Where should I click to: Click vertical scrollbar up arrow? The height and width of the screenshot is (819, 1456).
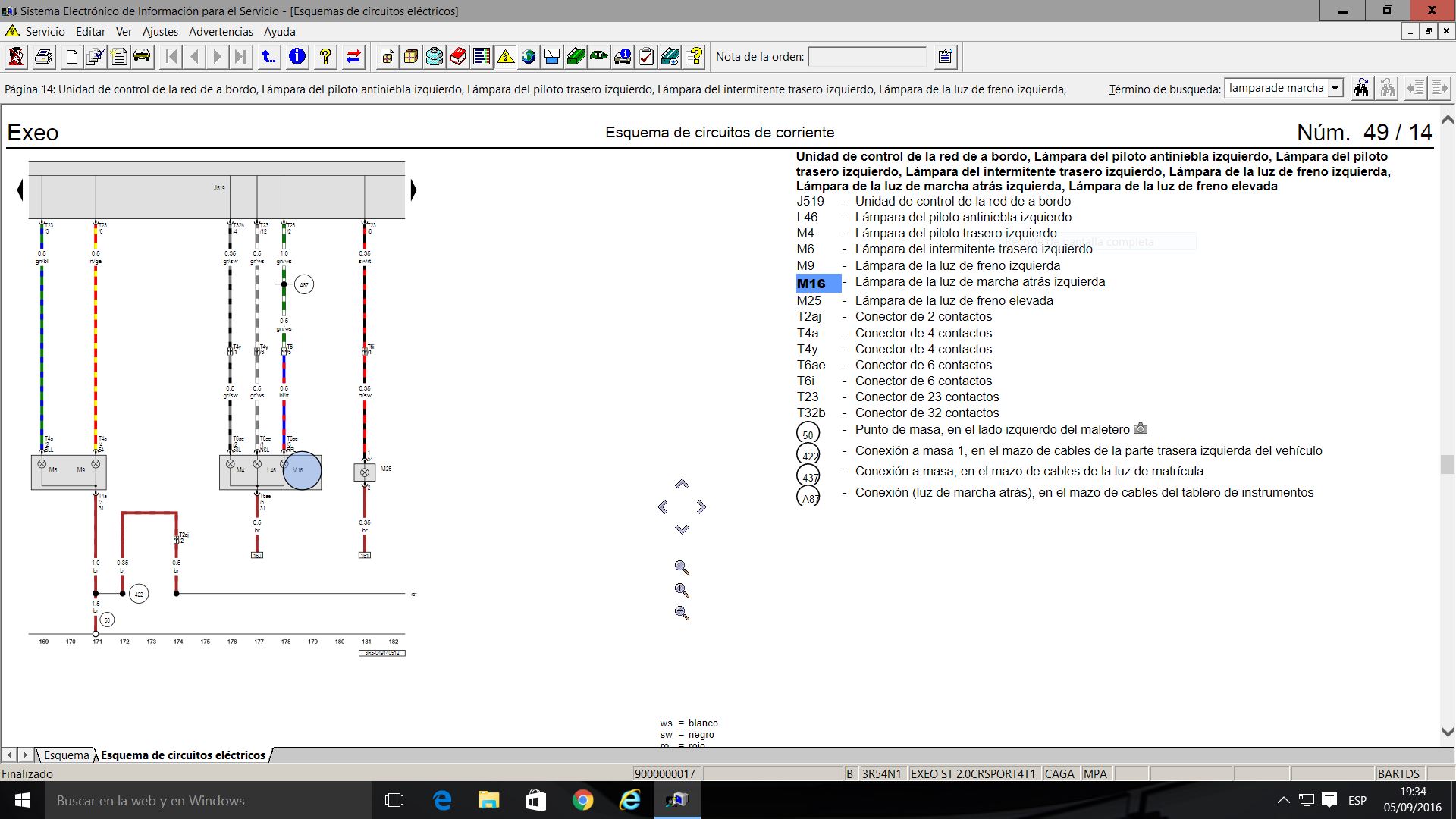1447,120
